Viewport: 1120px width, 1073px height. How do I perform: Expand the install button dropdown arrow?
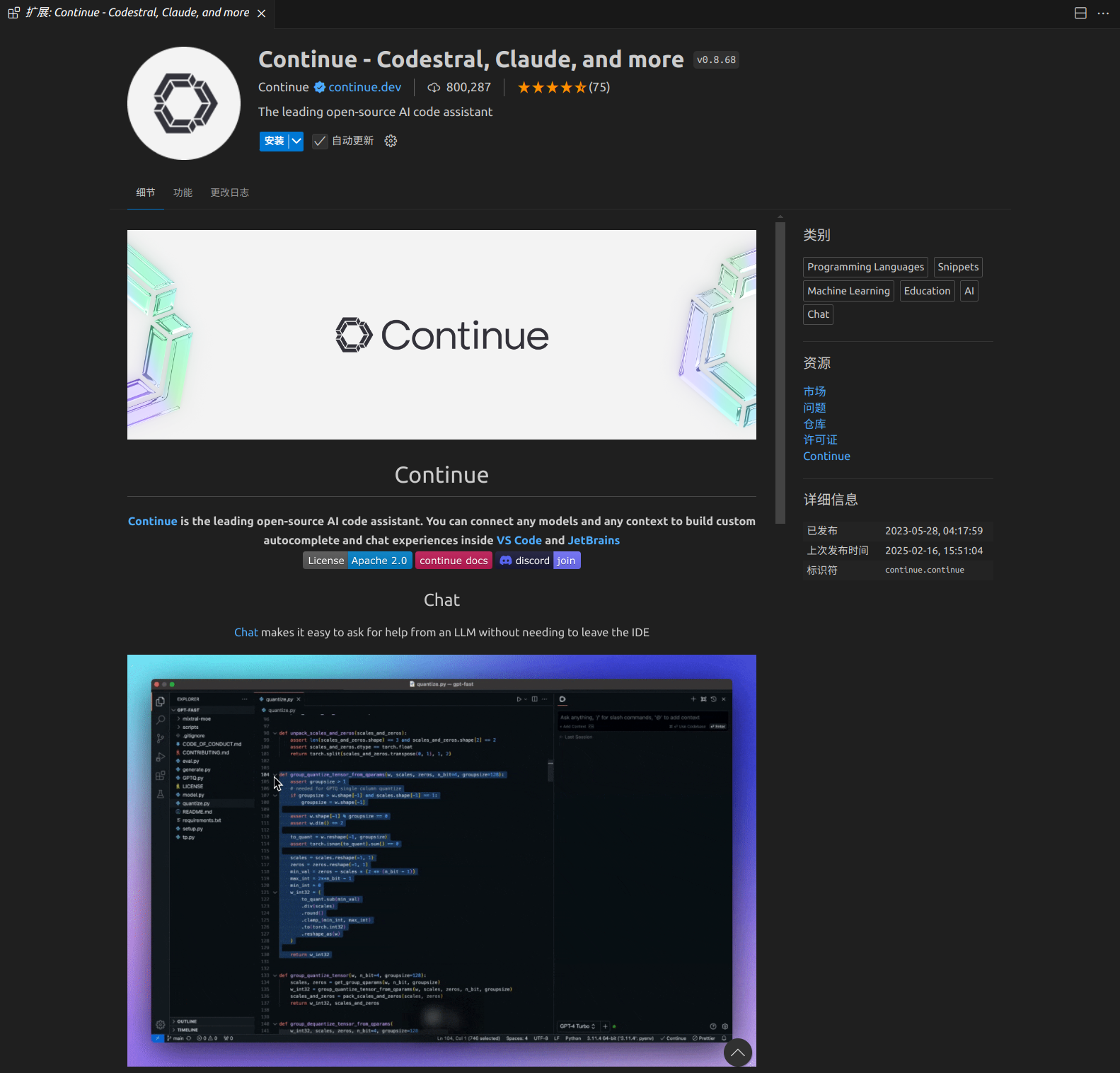coord(296,141)
